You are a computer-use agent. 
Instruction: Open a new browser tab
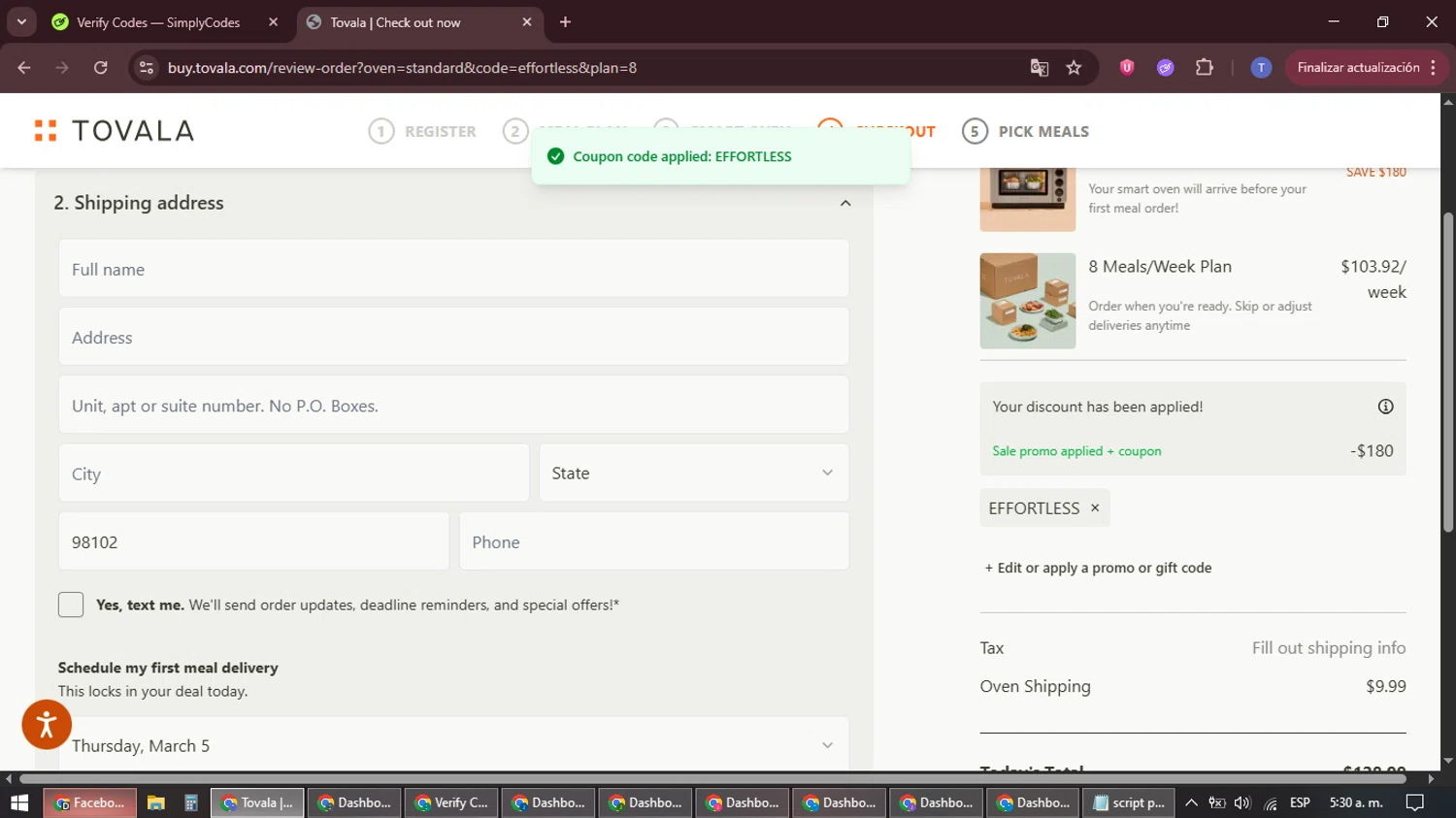pyautogui.click(x=565, y=22)
